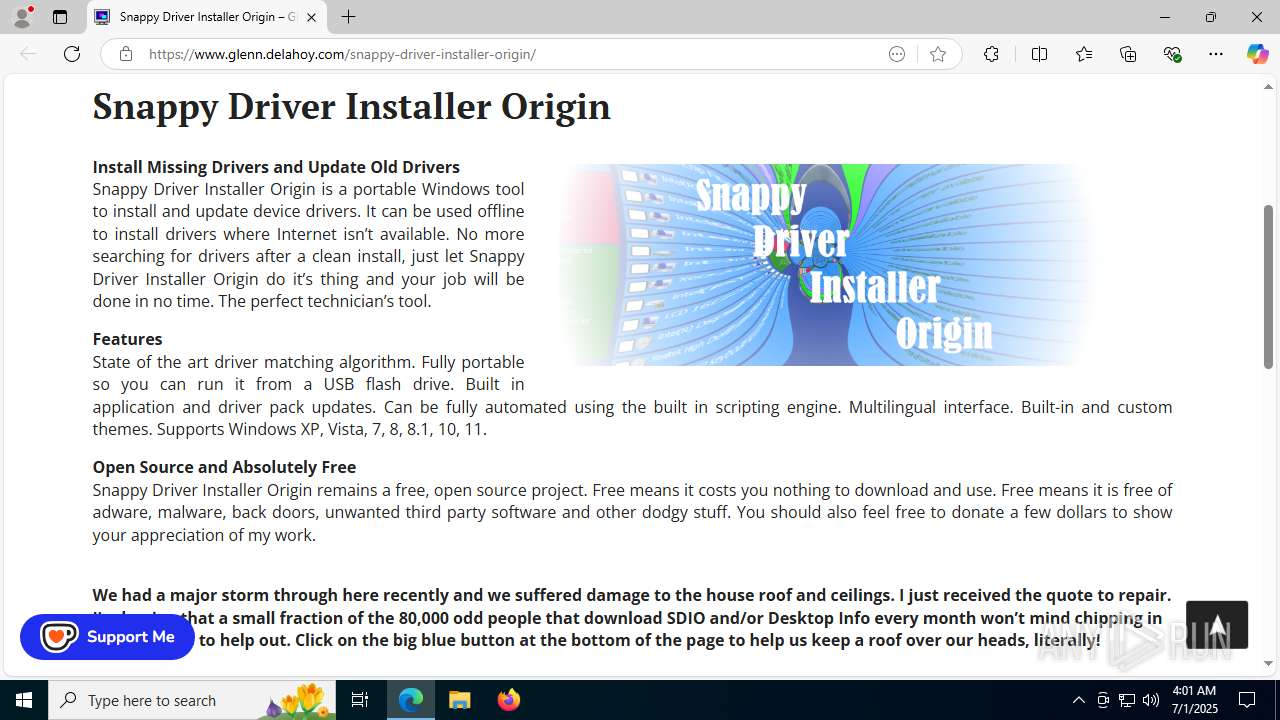Open the volume tray icon
Image resolution: width=1280 pixels, height=720 pixels.
click(1151, 700)
